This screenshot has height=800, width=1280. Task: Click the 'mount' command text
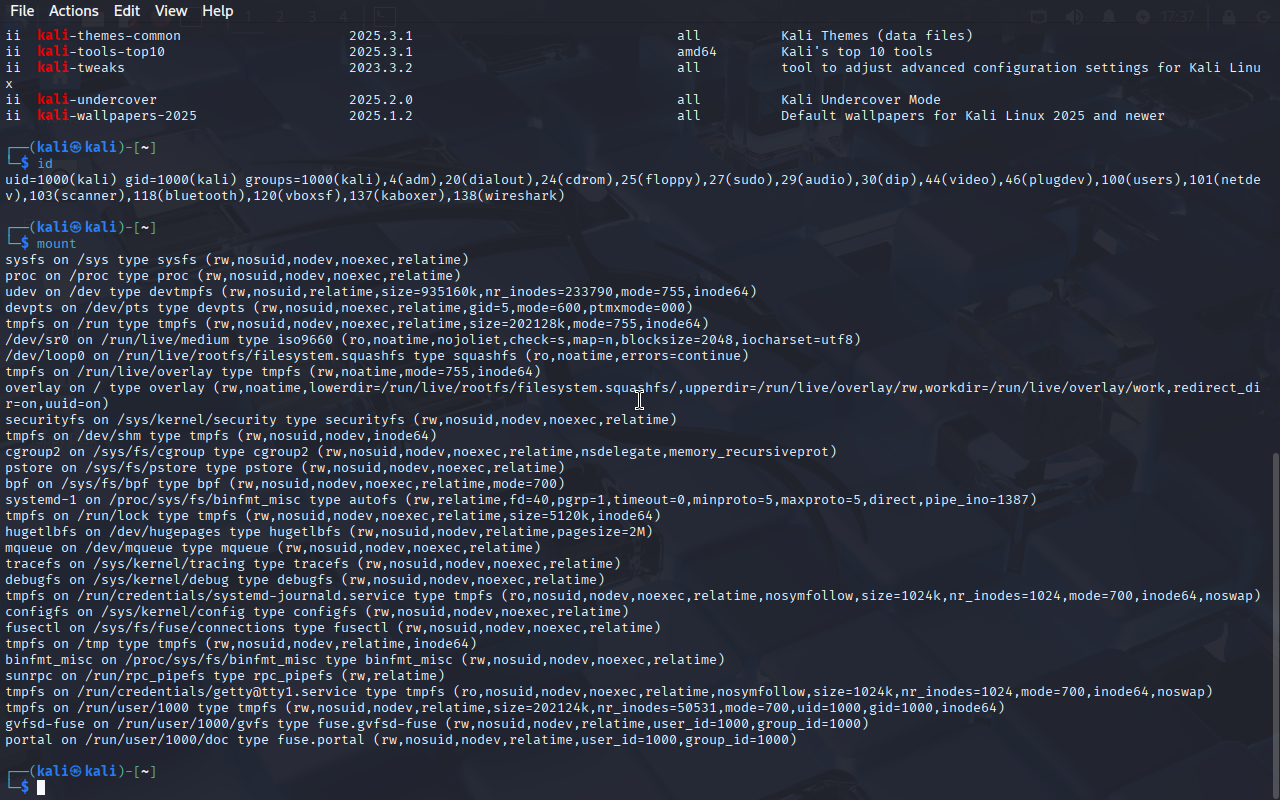click(x=57, y=244)
